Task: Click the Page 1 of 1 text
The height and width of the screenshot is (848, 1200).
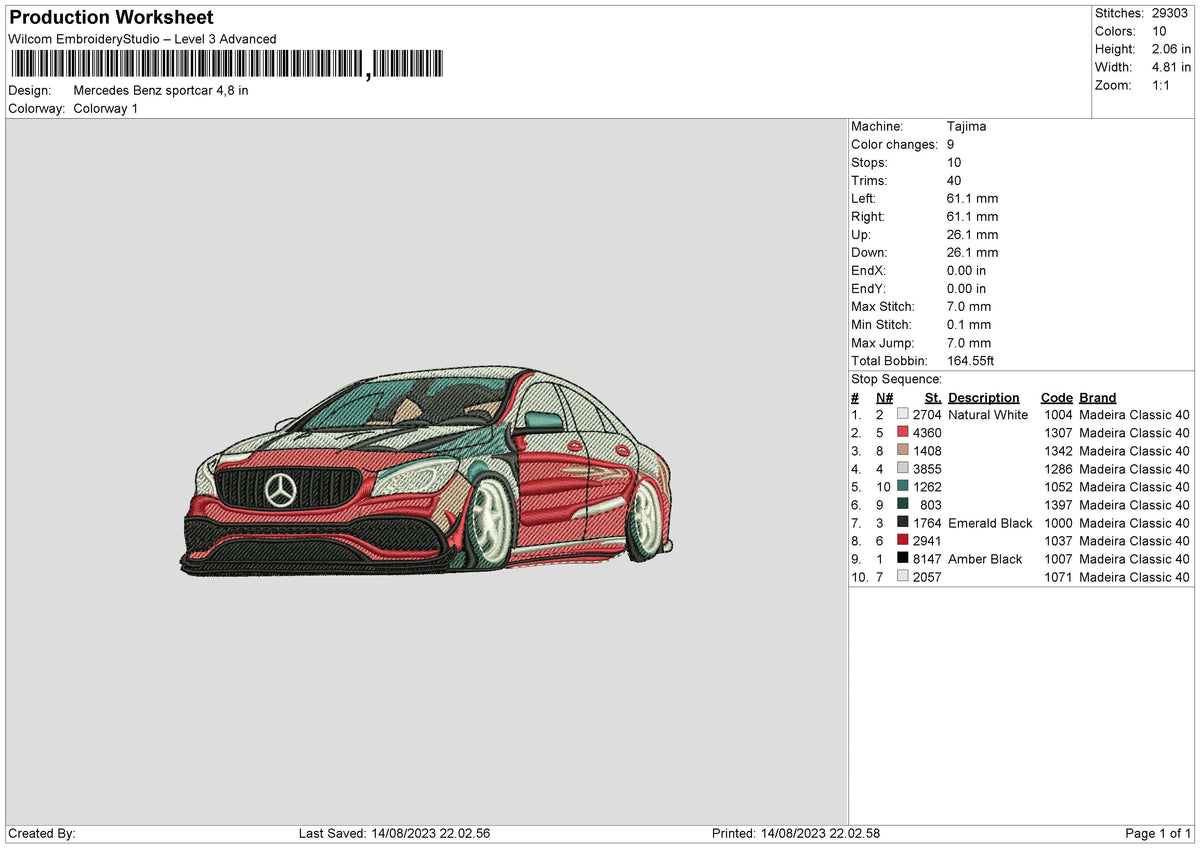Action: [x=1157, y=832]
